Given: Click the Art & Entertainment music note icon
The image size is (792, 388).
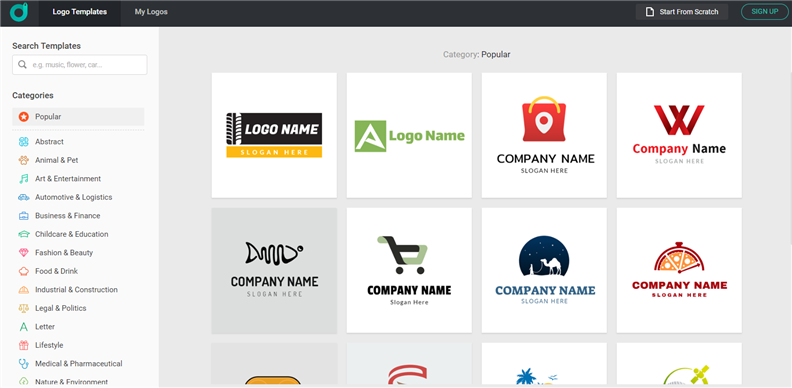Looking at the screenshot, I should (24, 179).
